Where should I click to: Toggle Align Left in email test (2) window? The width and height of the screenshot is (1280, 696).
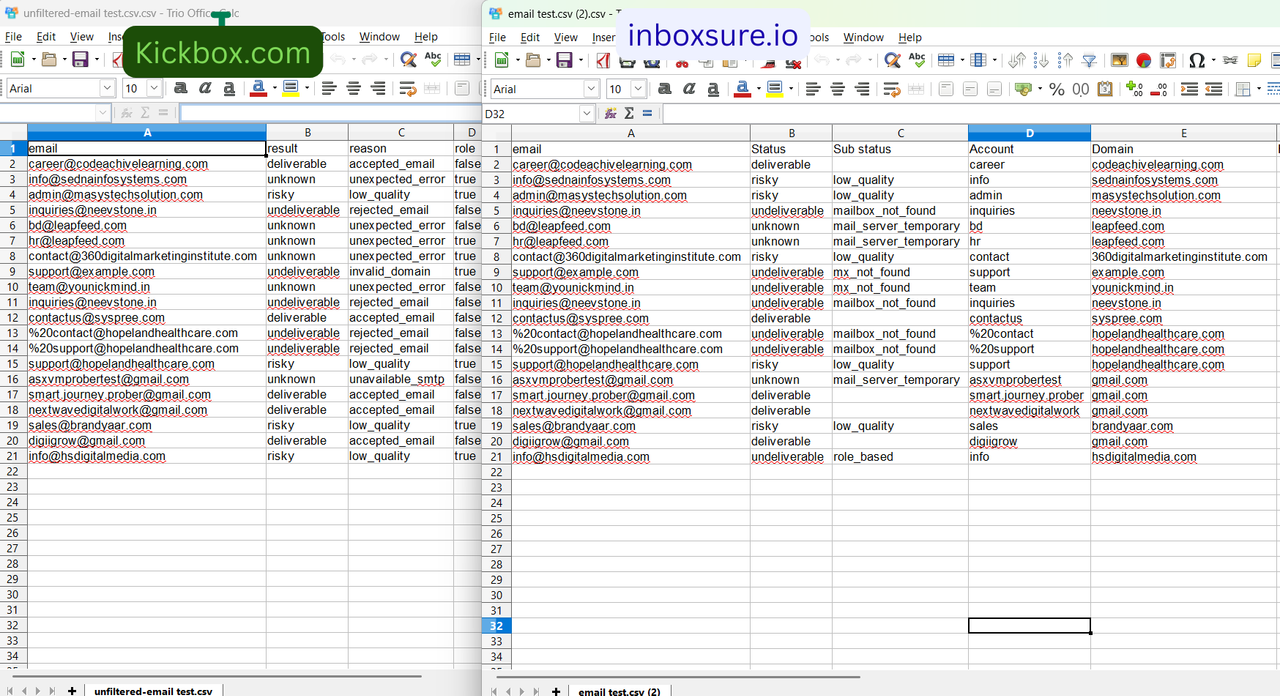tap(813, 89)
